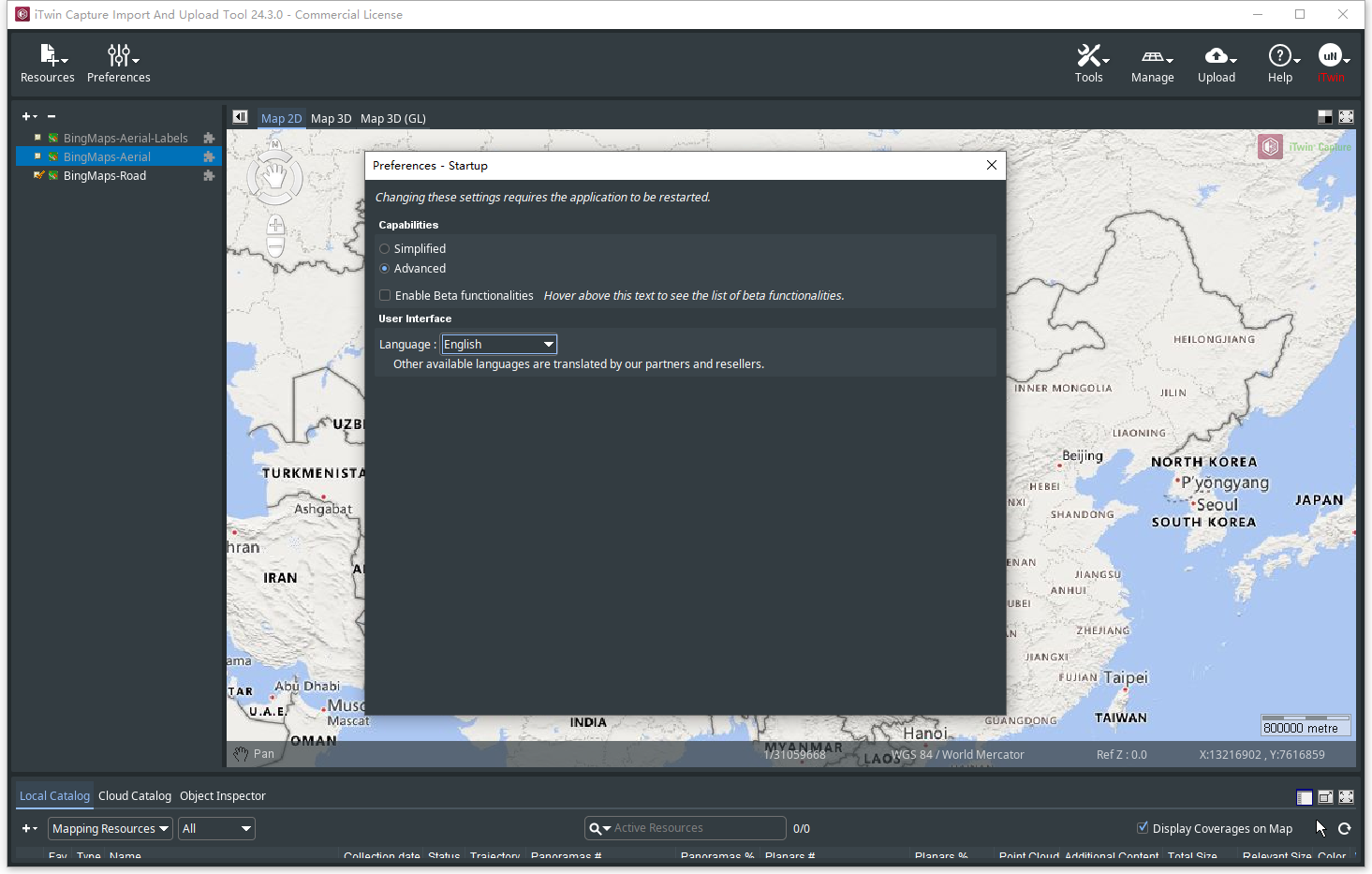The height and width of the screenshot is (874, 1372).
Task: Select the BingMaps-Aerial-Labels layer row
Action: pyautogui.click(x=117, y=138)
